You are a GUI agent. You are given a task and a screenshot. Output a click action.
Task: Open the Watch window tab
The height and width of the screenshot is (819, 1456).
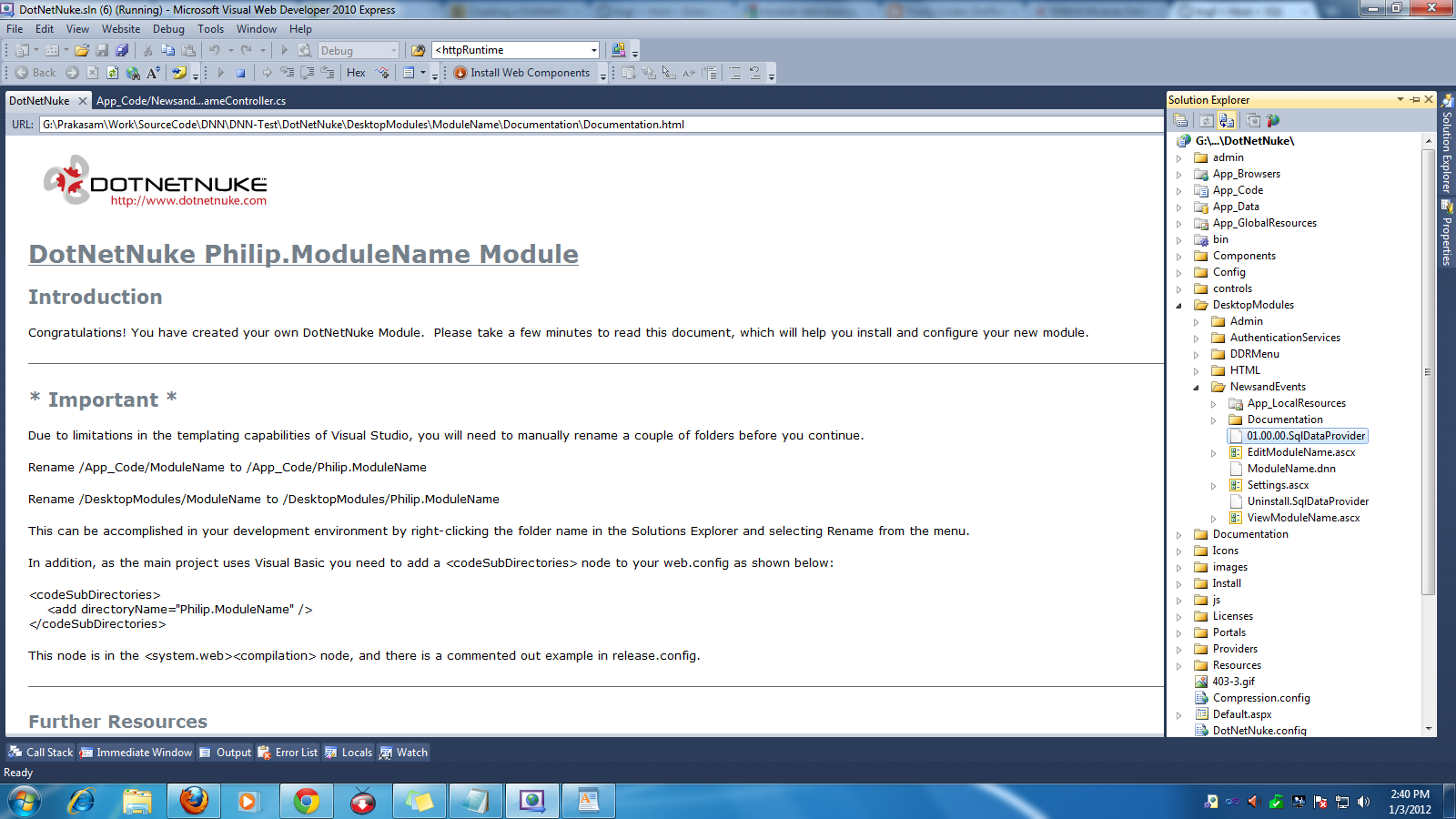pos(403,753)
